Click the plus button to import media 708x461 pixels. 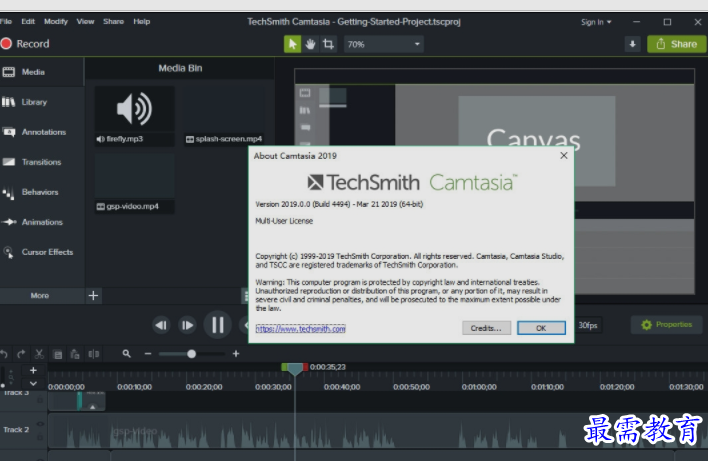point(93,296)
